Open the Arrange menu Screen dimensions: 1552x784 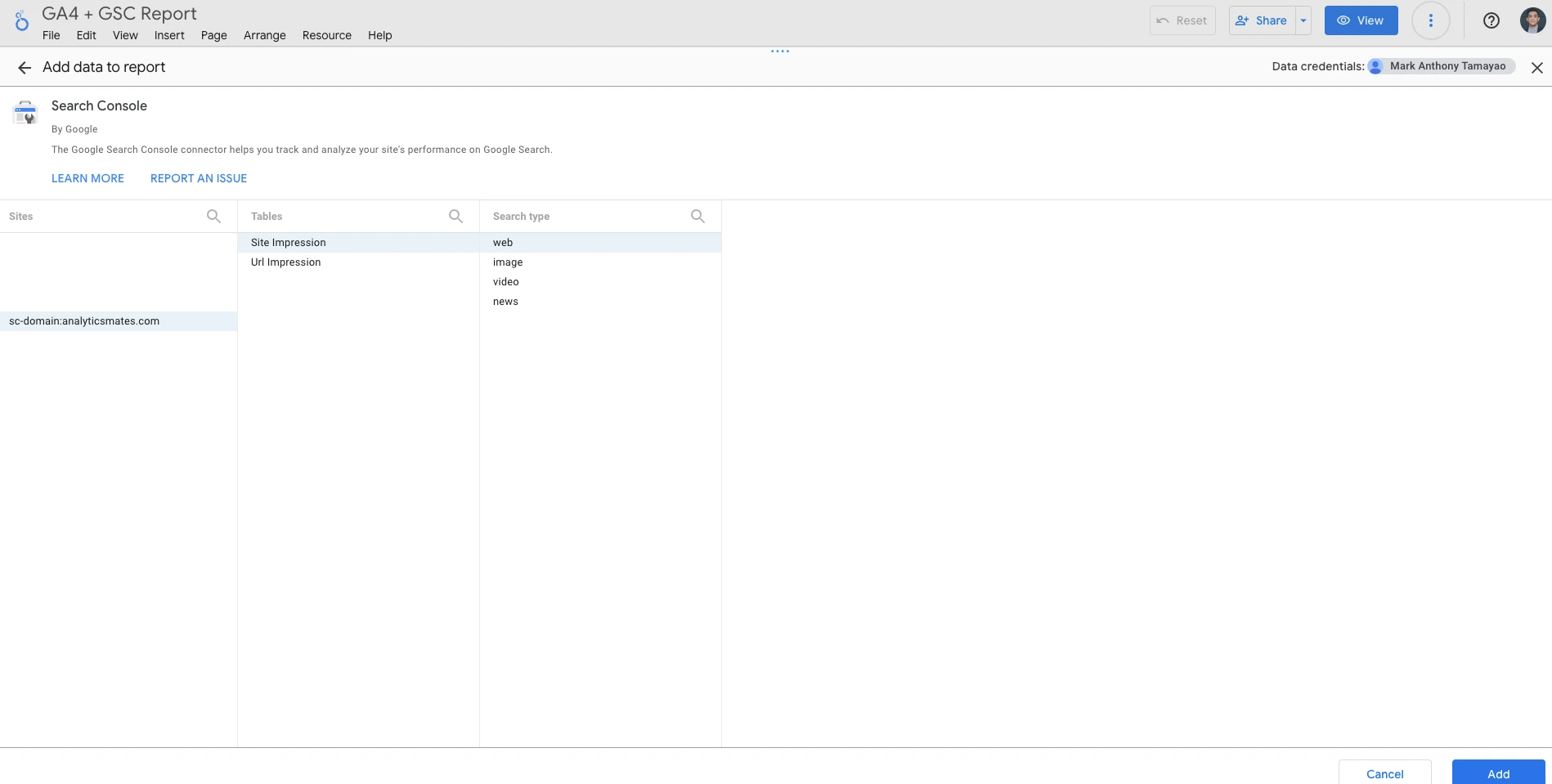pyautogui.click(x=265, y=35)
